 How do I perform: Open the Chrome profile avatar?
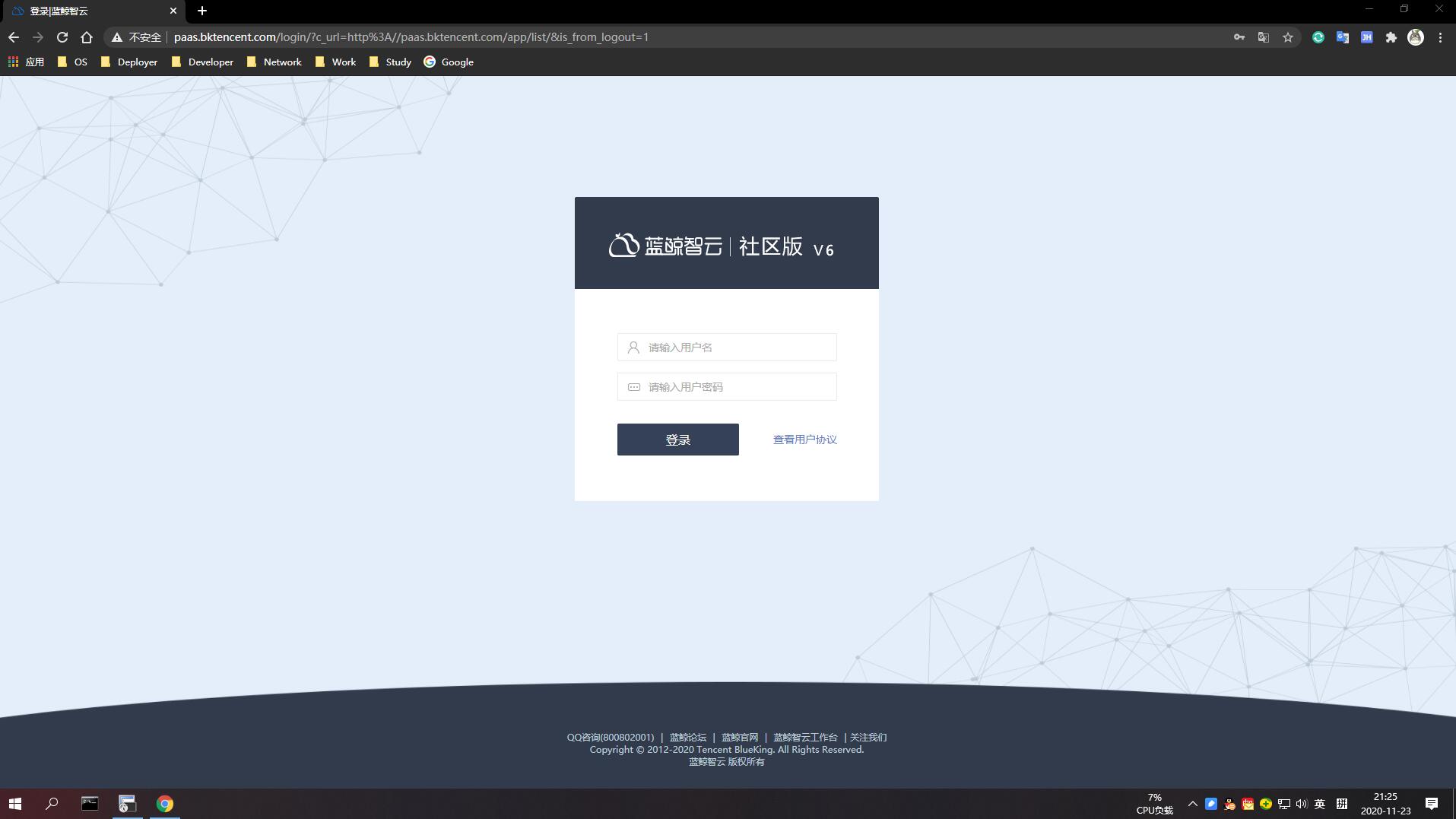click(x=1416, y=37)
